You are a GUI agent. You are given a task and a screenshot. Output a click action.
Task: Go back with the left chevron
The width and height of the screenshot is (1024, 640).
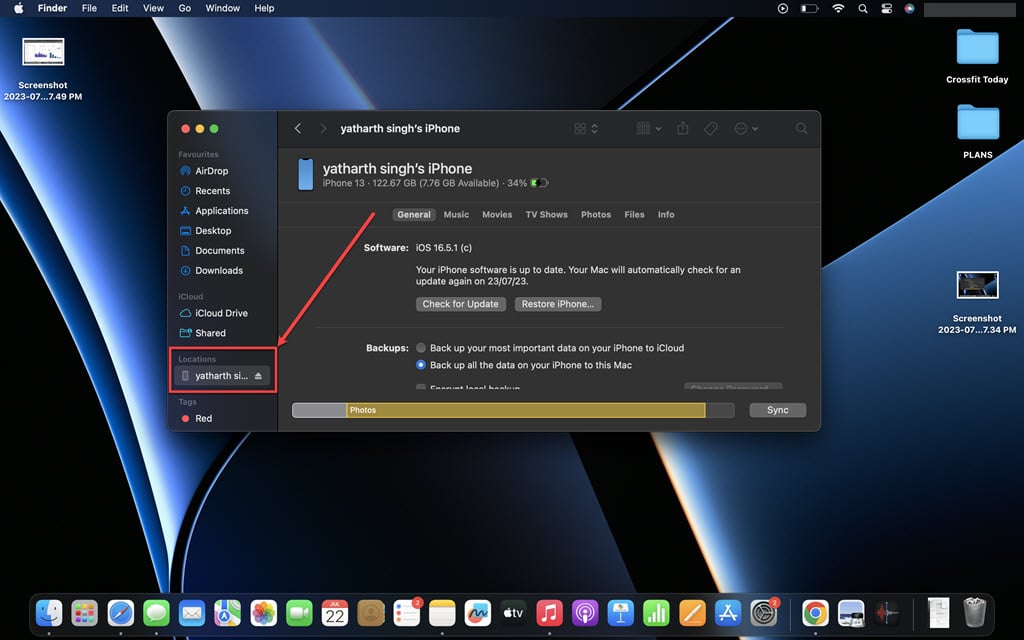(x=298, y=129)
